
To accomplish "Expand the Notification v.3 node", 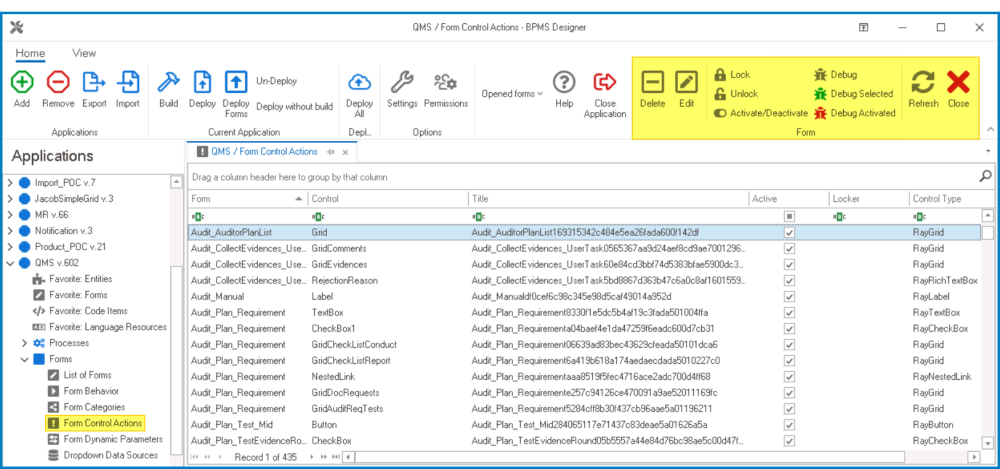I will click(x=10, y=230).
